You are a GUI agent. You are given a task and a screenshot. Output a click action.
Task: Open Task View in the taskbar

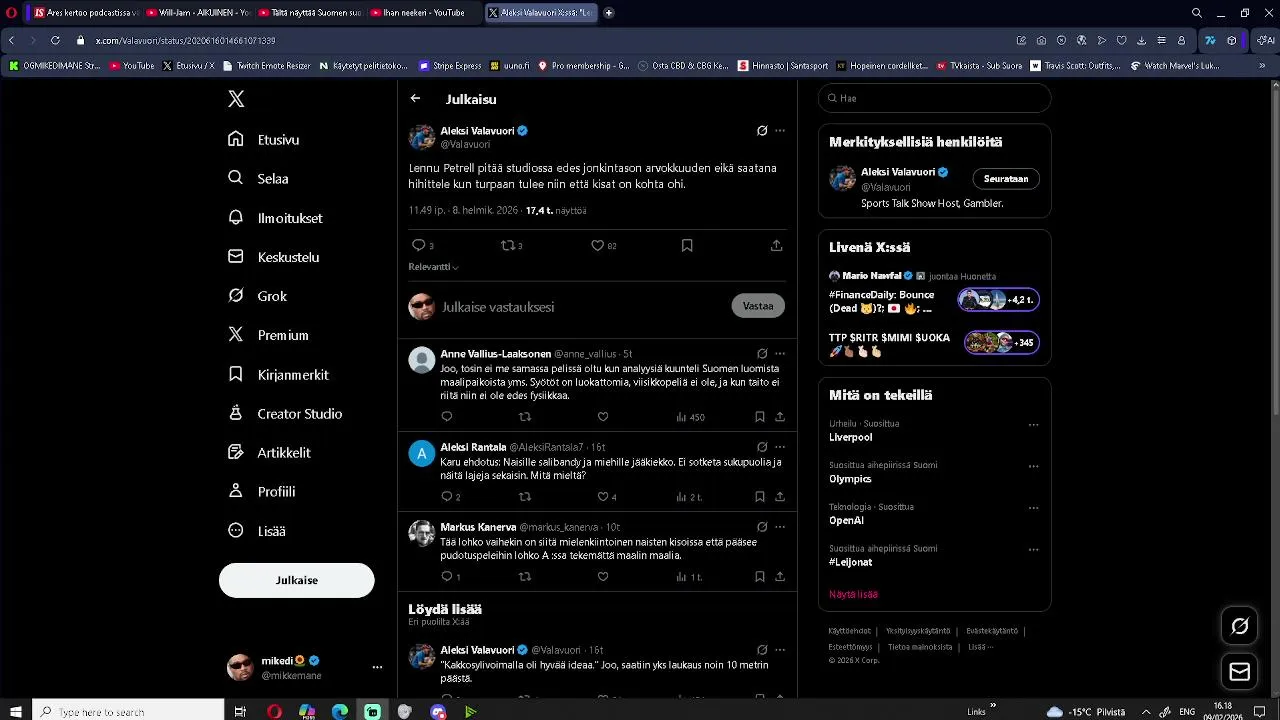[240, 712]
